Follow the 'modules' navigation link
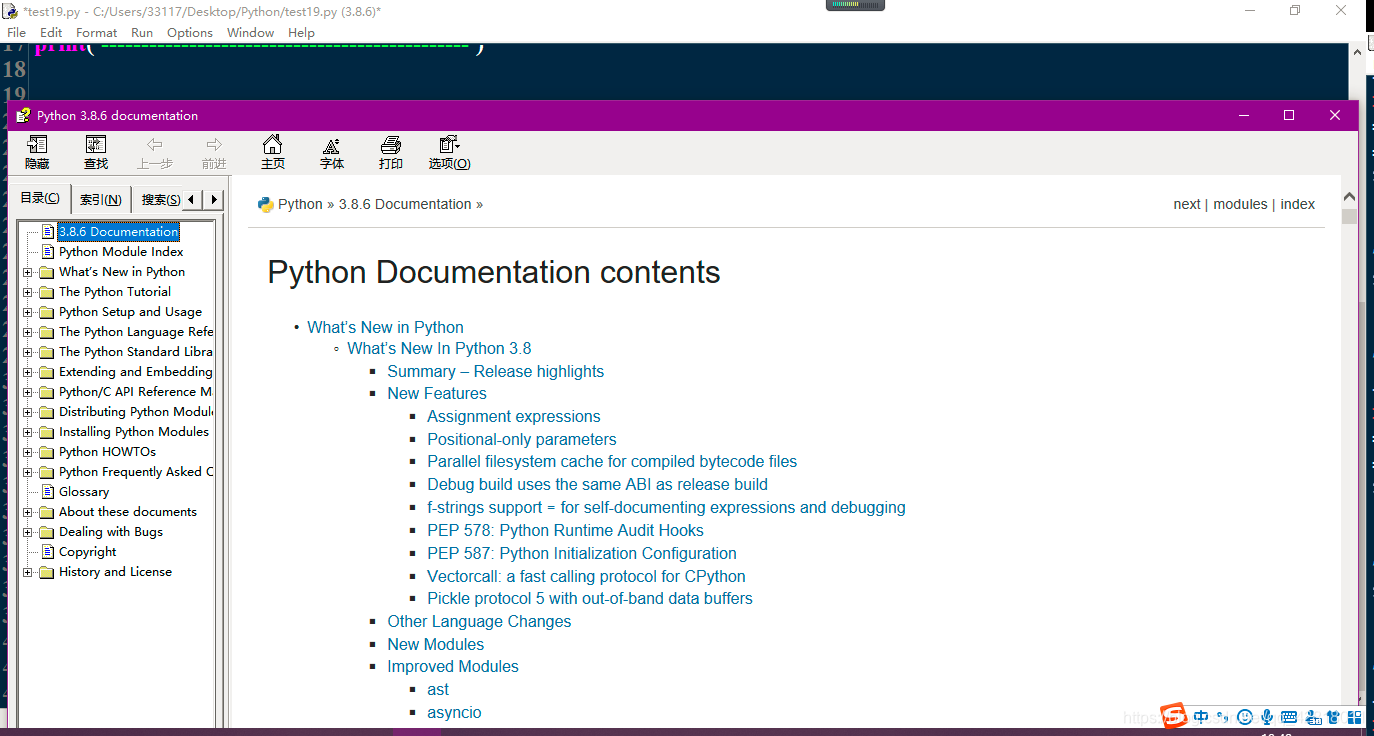This screenshot has height=736, width=1374. click(1240, 204)
